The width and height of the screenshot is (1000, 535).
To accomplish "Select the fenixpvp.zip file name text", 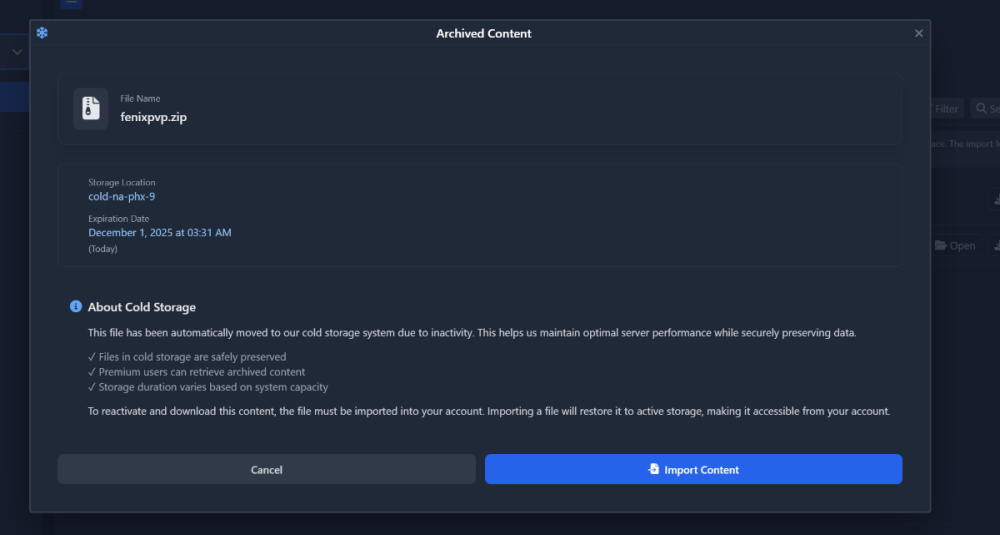I will 153,117.
